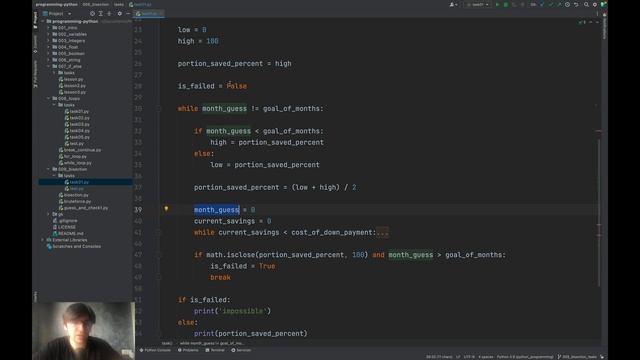The width and height of the screenshot is (640, 360).
Task: Expand the External Libraries node
Action: click(x=43, y=240)
